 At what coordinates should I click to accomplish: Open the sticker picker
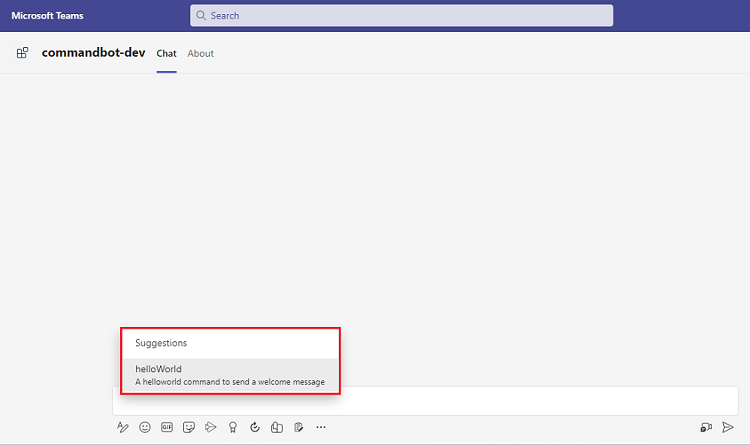click(189, 427)
